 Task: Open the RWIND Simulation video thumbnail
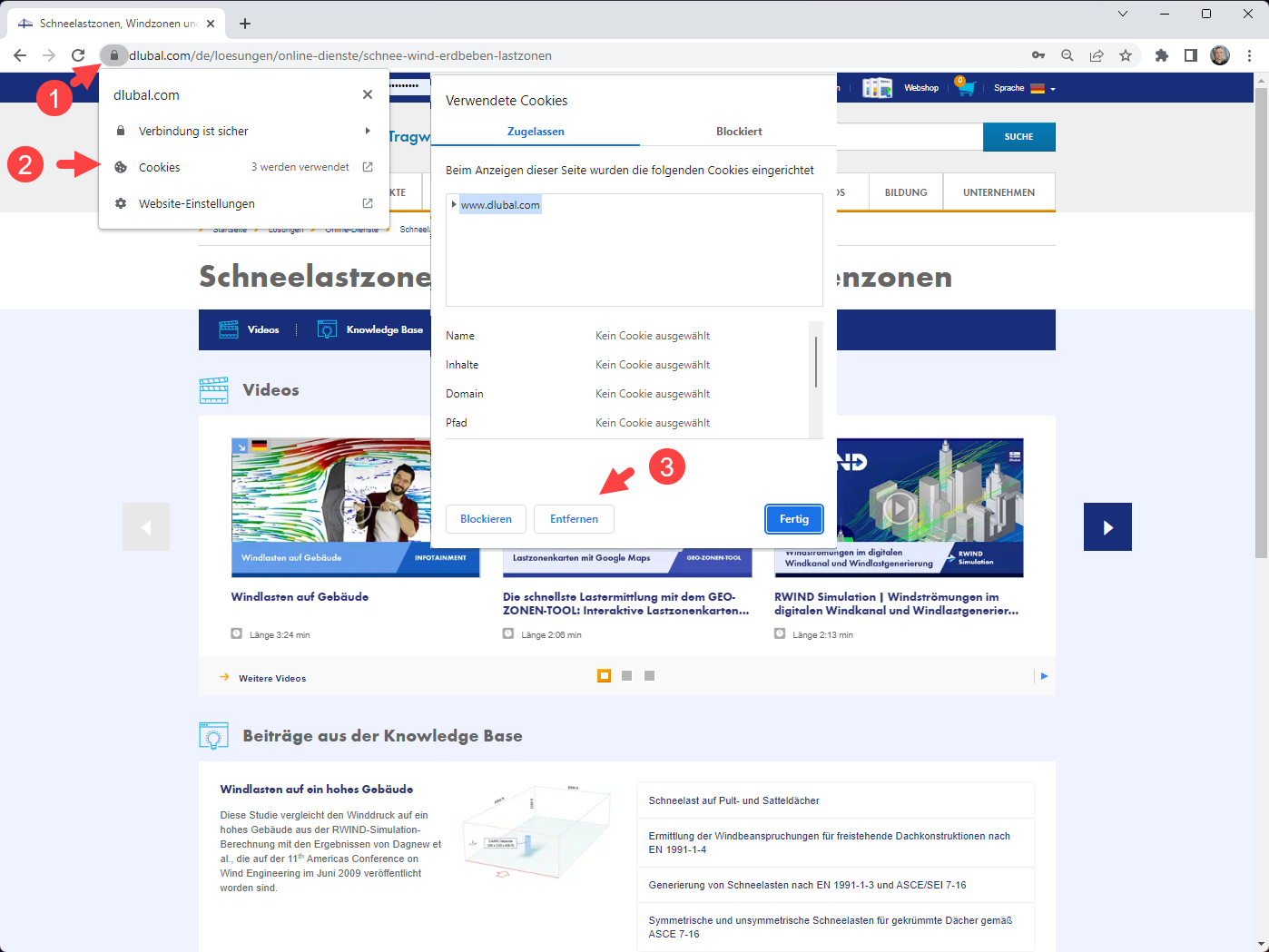pos(897,507)
